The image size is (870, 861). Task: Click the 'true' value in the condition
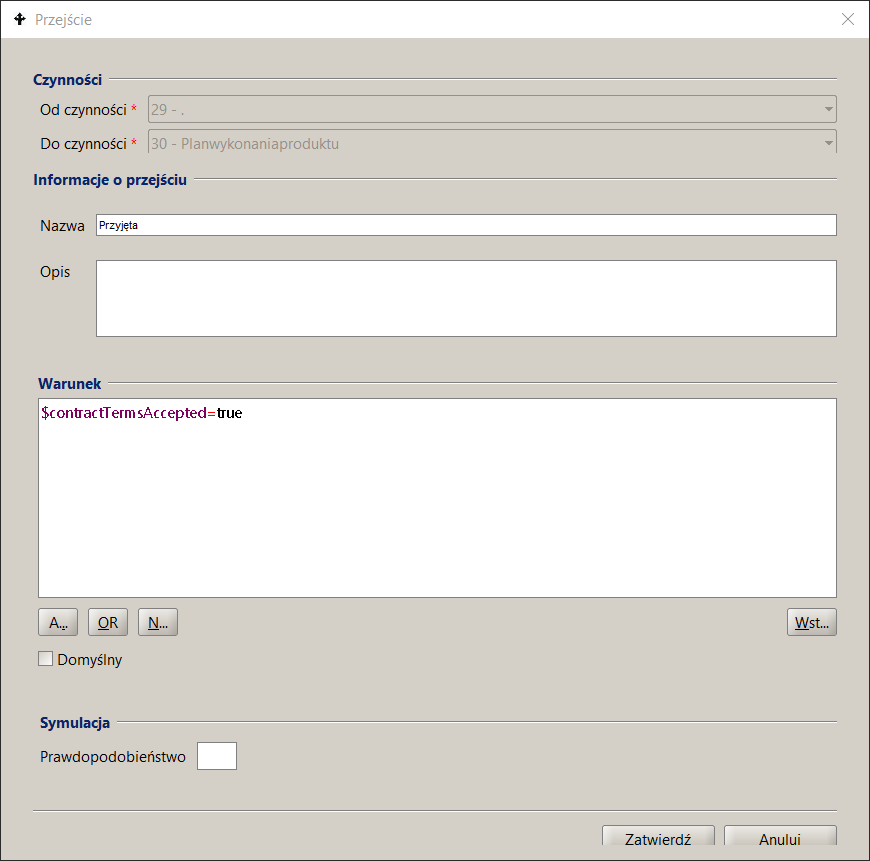pyautogui.click(x=229, y=413)
